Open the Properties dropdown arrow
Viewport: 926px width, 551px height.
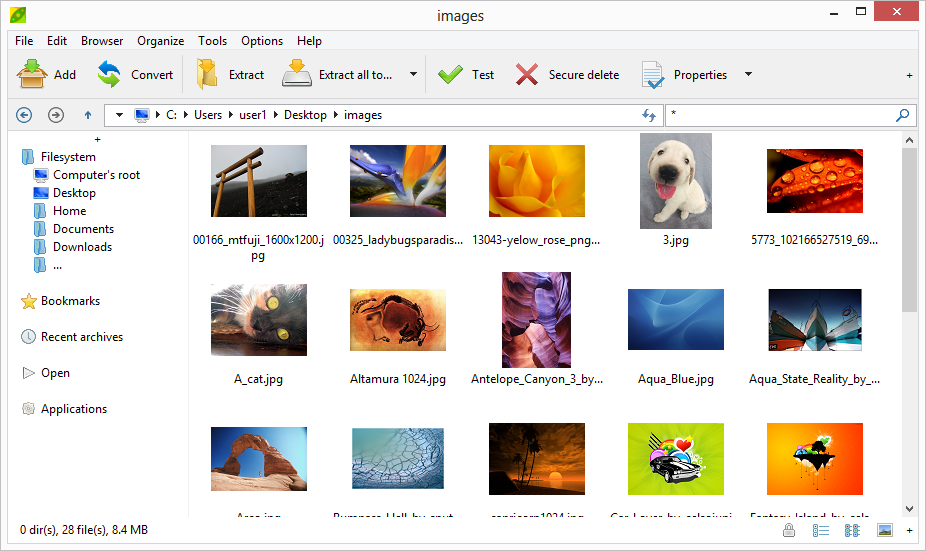748,74
